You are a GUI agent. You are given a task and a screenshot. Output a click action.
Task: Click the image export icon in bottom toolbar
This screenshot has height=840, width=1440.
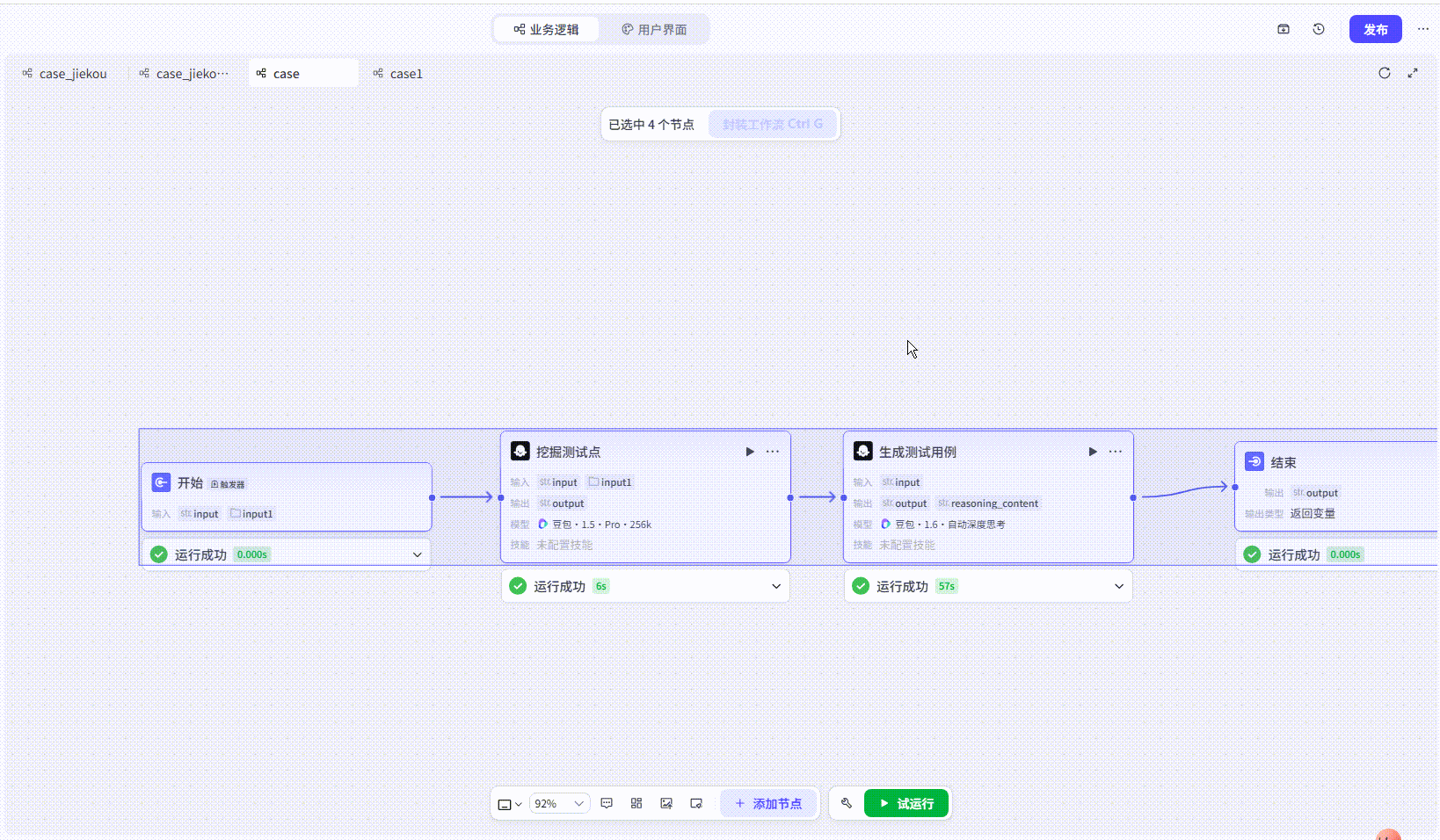[x=666, y=803]
